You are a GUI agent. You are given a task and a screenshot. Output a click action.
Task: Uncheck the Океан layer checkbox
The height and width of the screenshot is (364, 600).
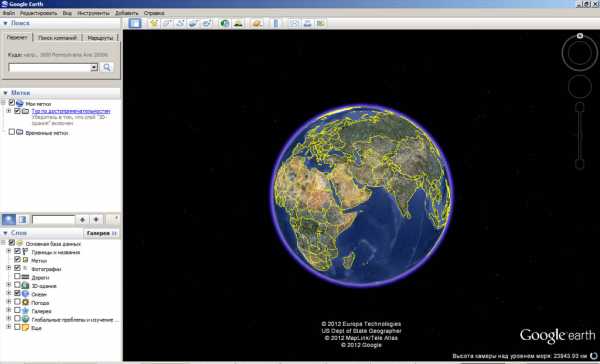click(17, 293)
